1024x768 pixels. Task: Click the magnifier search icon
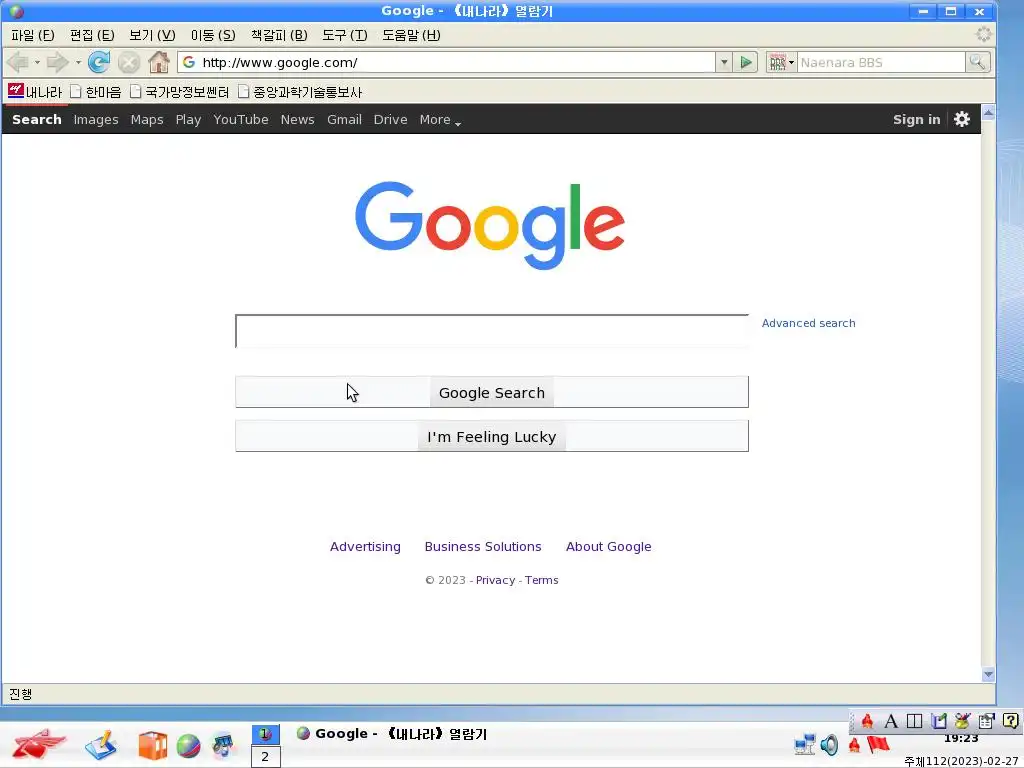click(978, 62)
